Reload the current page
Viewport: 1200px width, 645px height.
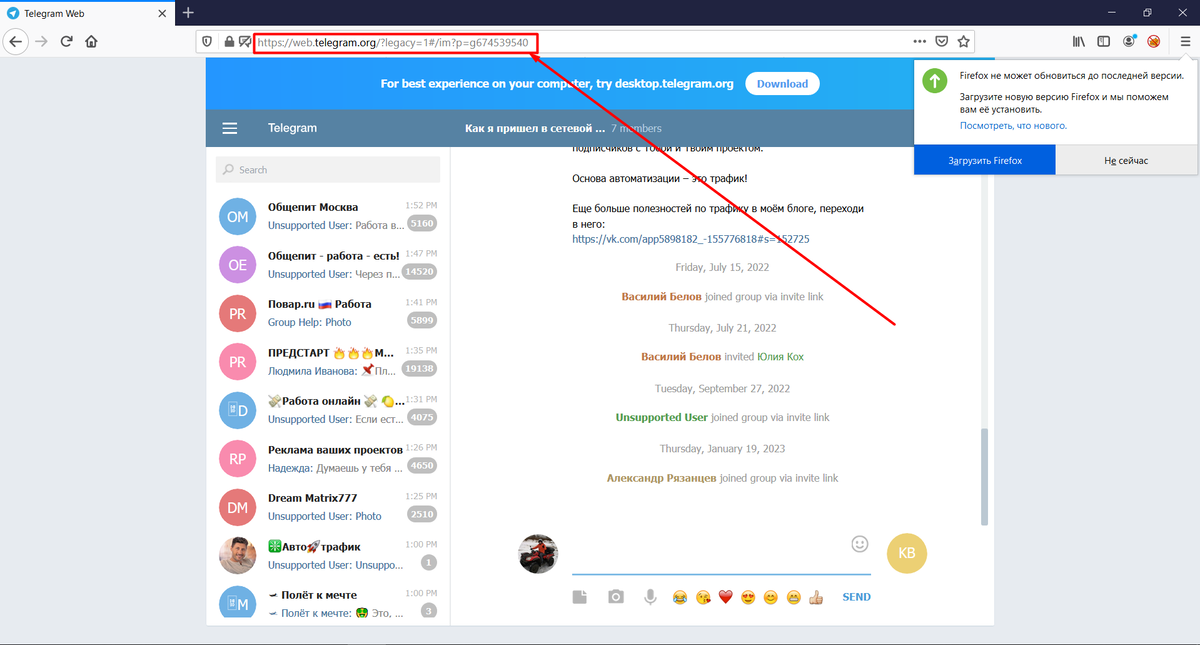67,42
